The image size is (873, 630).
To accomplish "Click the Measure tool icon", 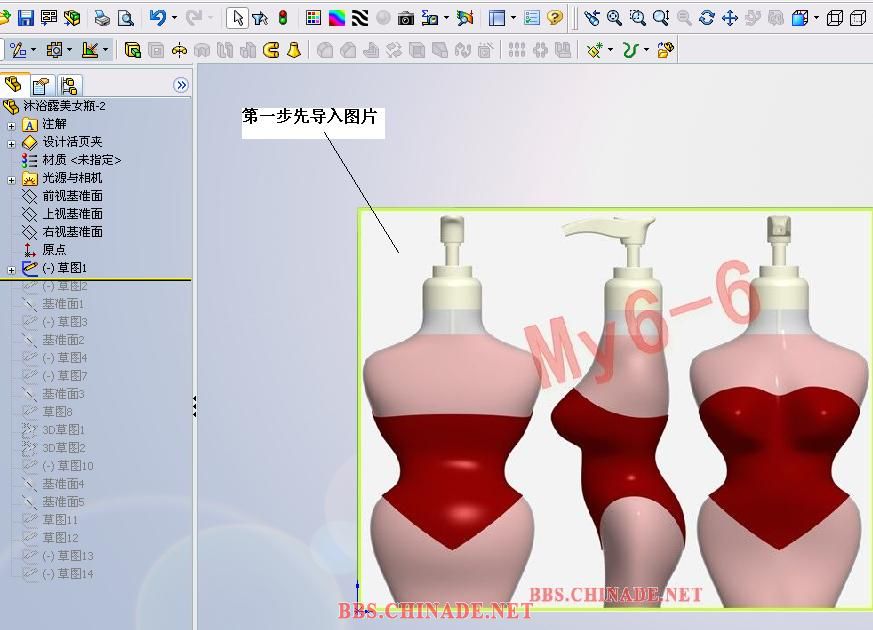I will click(x=429, y=18).
